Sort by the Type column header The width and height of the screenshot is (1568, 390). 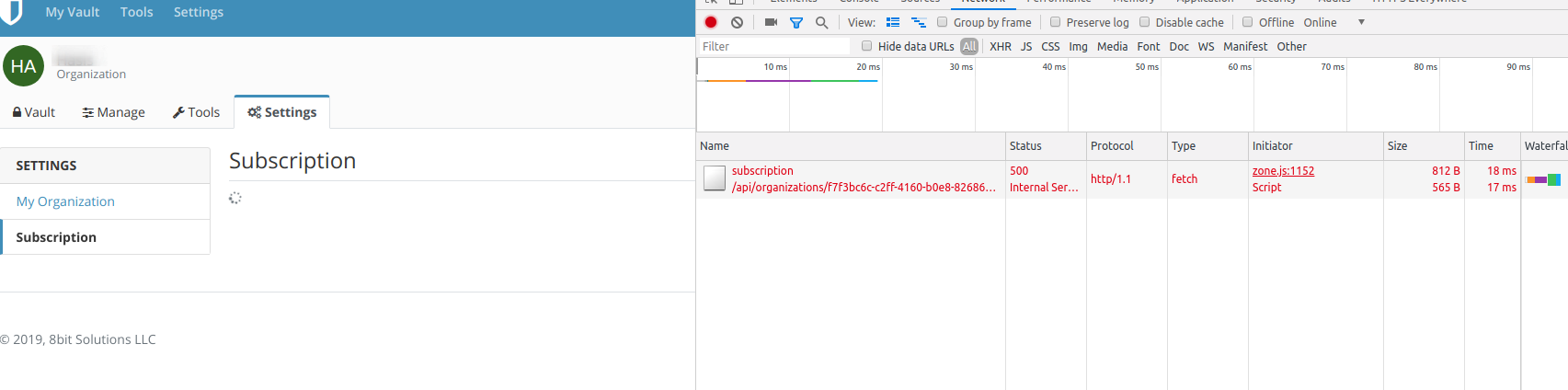tap(1207, 146)
